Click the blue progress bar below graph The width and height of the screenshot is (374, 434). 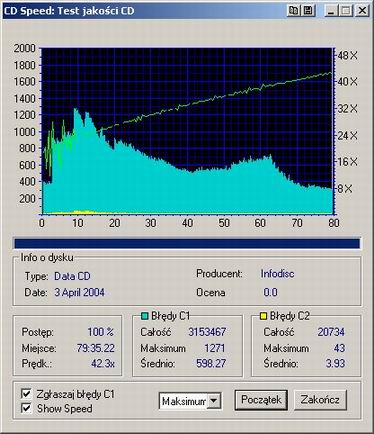187,243
